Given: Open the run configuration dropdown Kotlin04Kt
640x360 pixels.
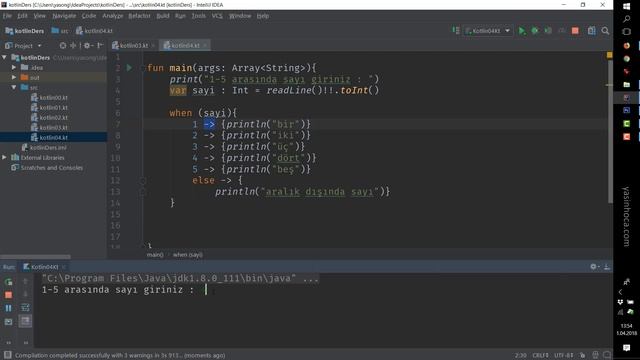Looking at the screenshot, I should [x=487, y=31].
